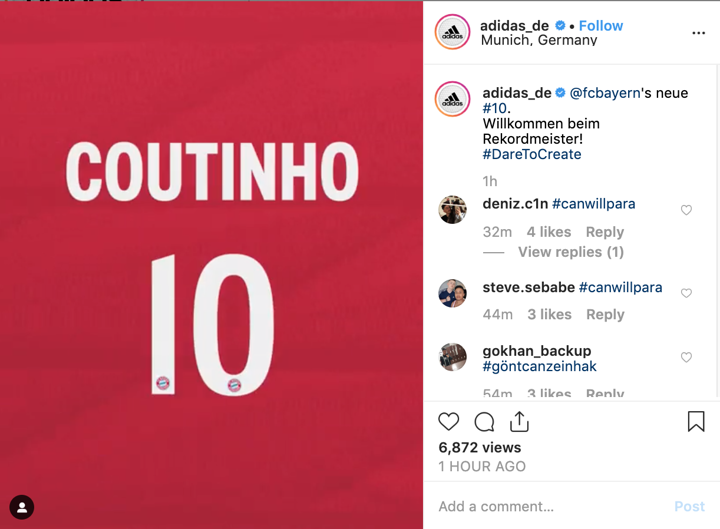Screen dimensions: 720x529
Task: Show tagged people on the video
Action: click(22, 507)
